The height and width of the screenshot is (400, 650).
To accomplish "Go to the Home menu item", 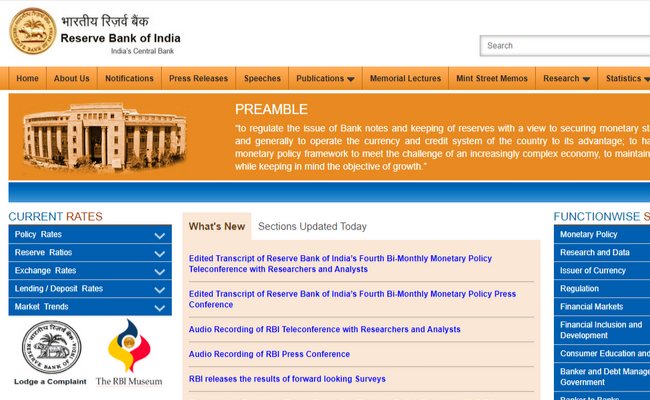I will click(28, 79).
